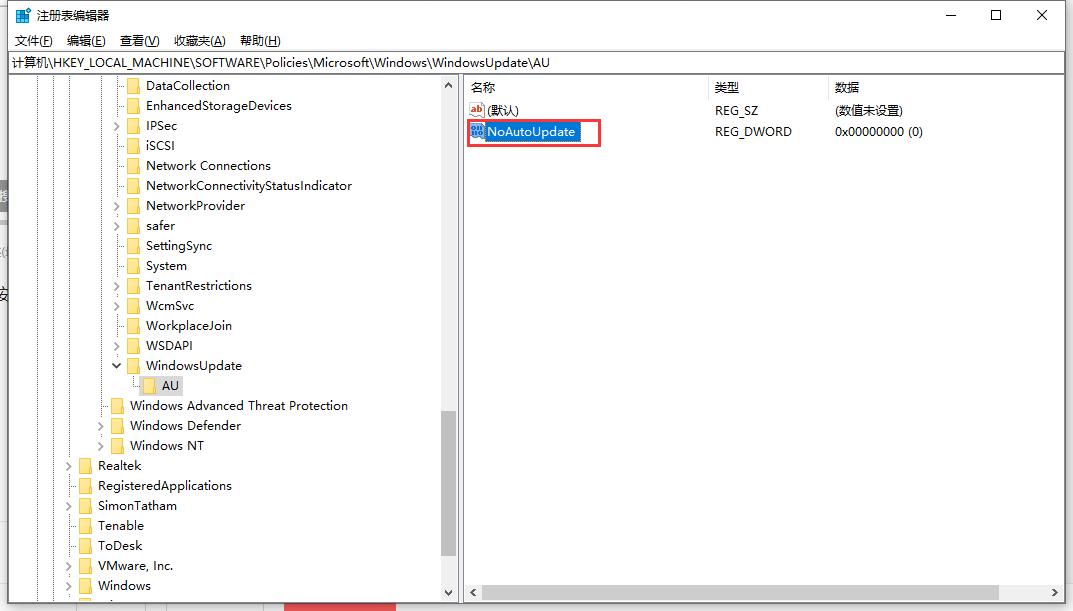Click the Realtek folder icon

coord(86,465)
